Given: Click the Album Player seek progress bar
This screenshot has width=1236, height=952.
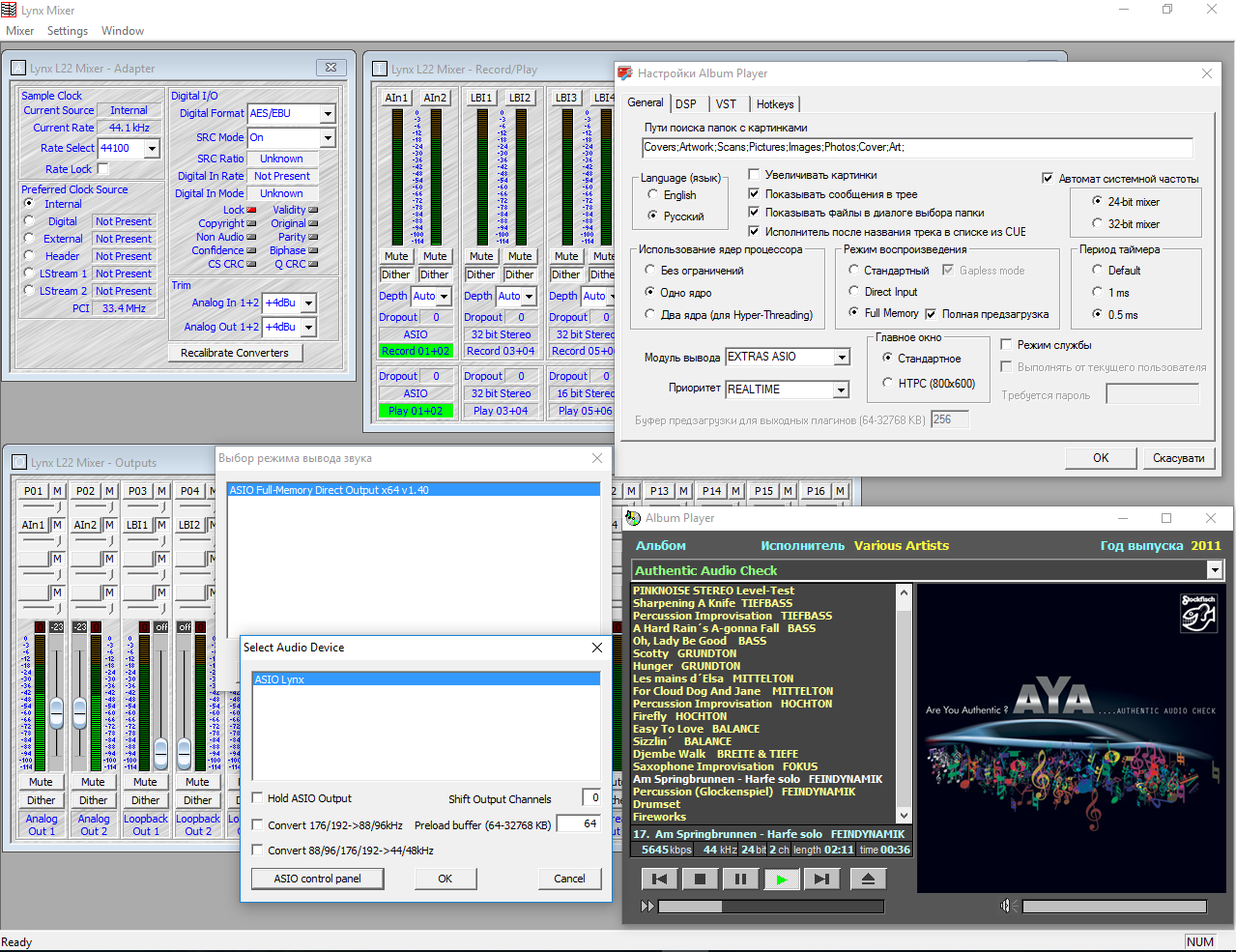Looking at the screenshot, I should pyautogui.click(x=771, y=907).
